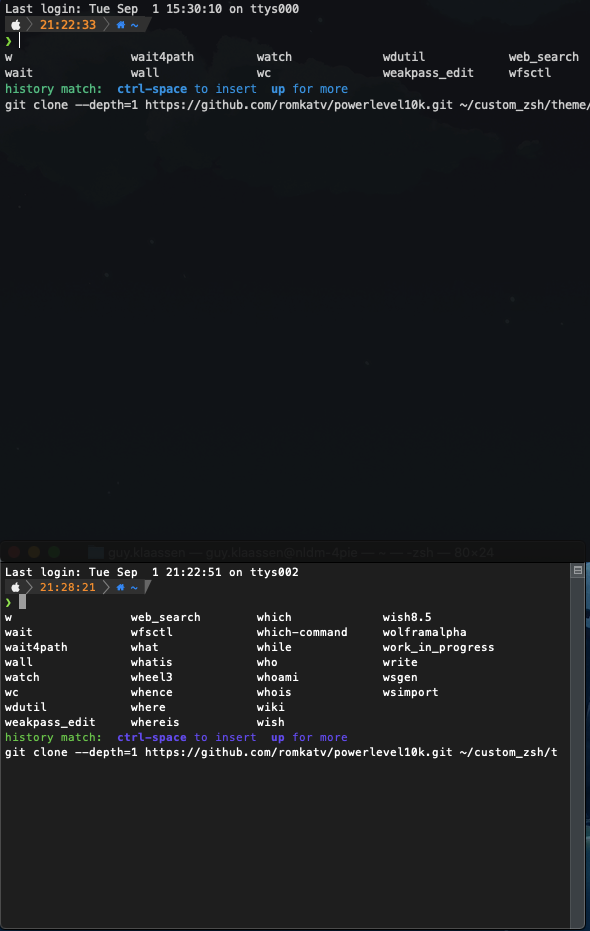Click the git clone line in the bottom terminal
This screenshot has height=931, width=590.
[x=281, y=753]
